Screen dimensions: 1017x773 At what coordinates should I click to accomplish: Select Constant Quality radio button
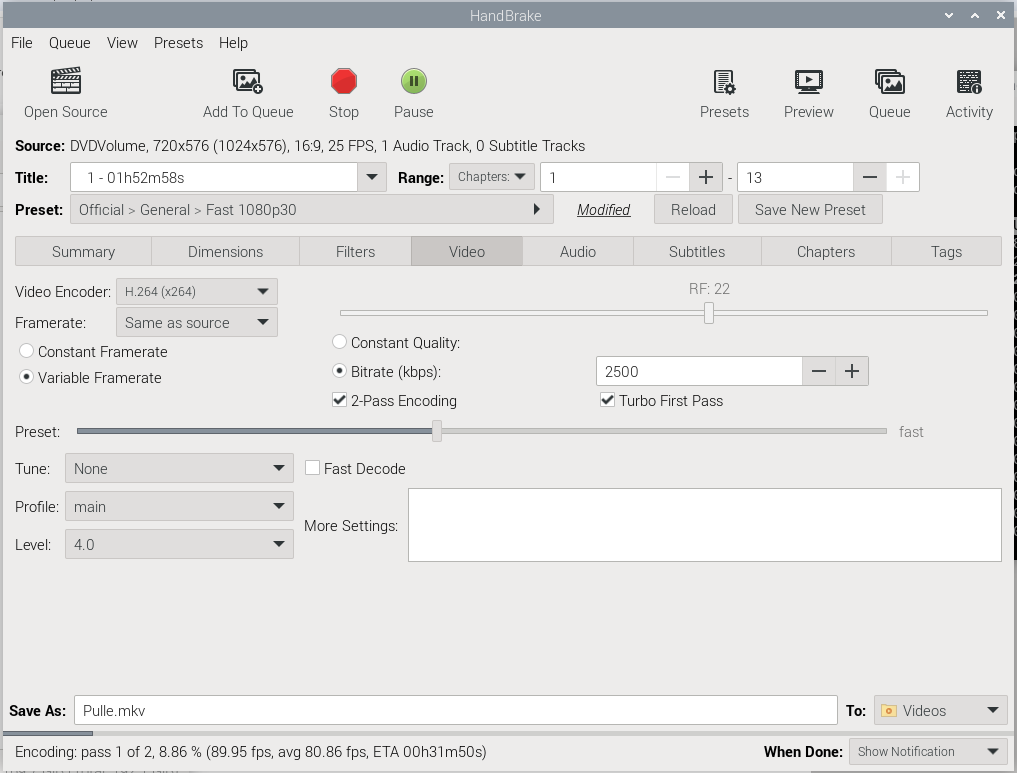pyautogui.click(x=340, y=343)
